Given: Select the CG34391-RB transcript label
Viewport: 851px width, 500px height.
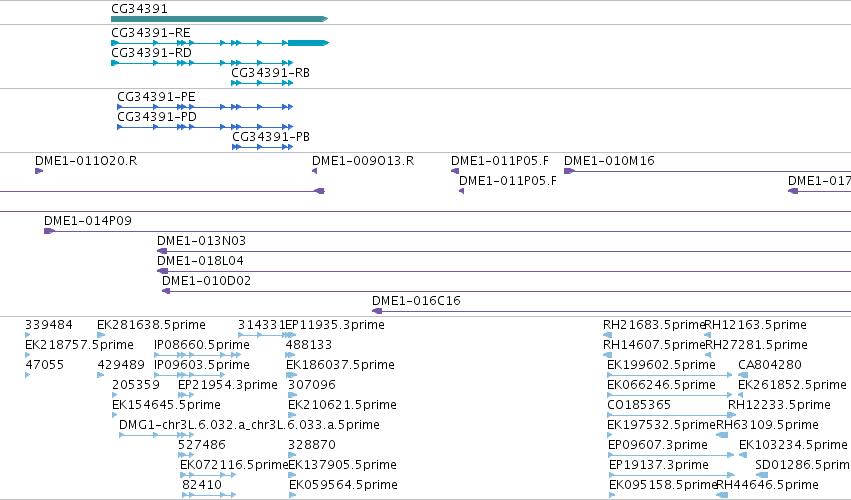Looking at the screenshot, I should coord(270,73).
